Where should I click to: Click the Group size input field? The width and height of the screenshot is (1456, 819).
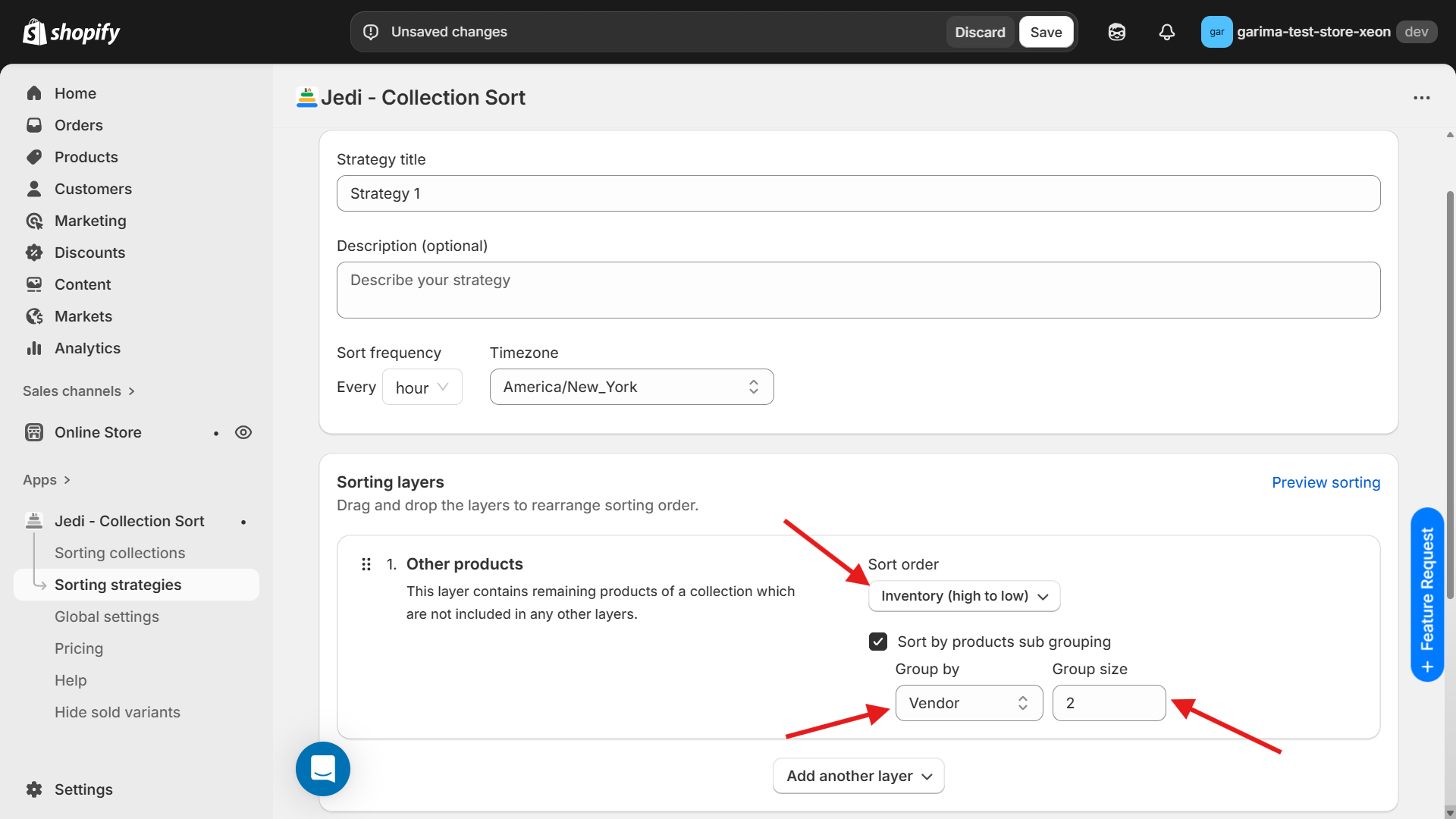1109,703
